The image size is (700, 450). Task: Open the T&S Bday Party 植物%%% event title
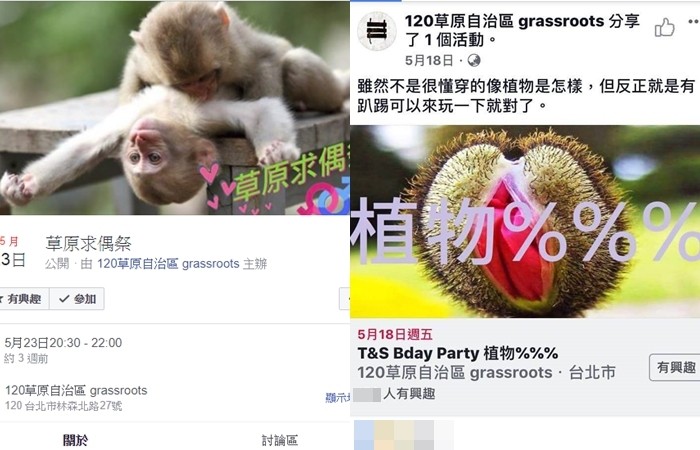458,353
